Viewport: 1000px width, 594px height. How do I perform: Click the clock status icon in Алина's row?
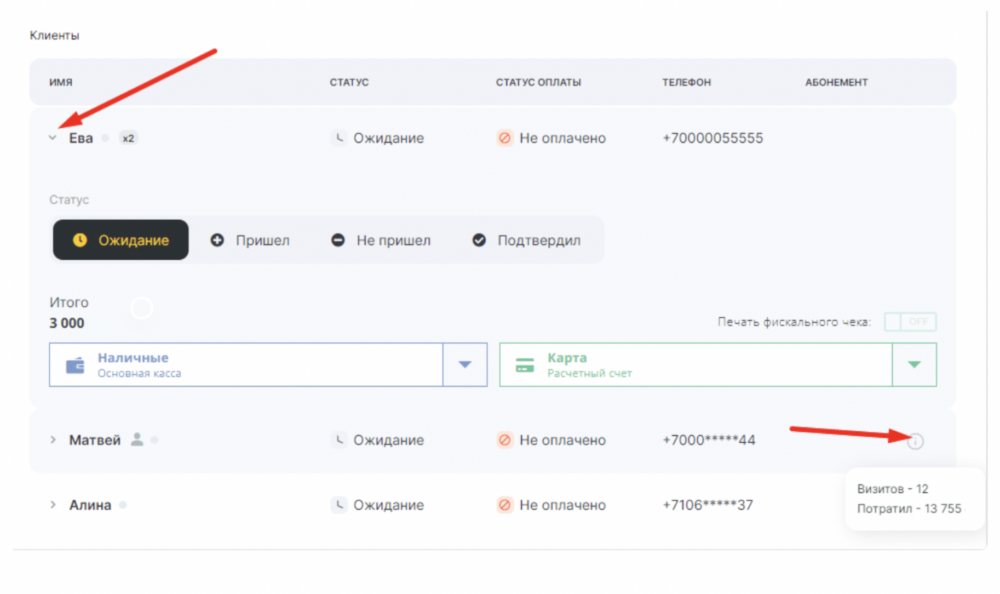click(x=339, y=505)
